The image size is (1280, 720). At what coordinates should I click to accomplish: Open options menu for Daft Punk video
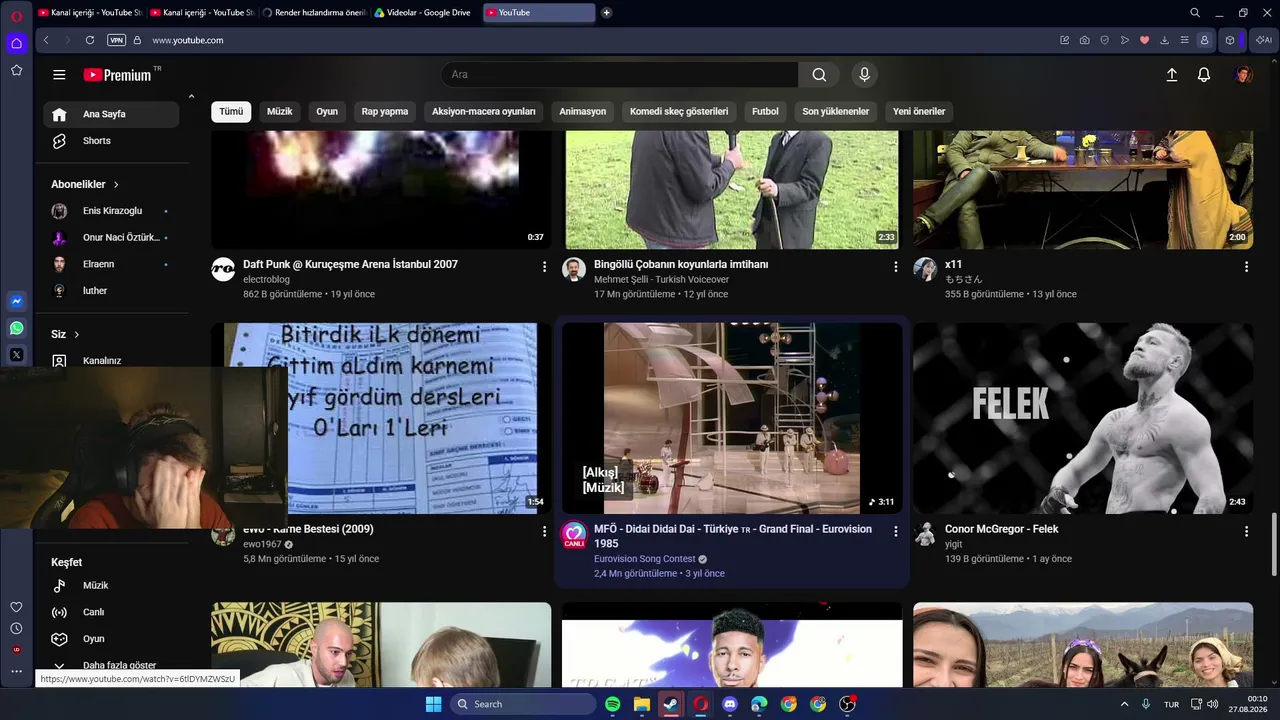tap(544, 267)
